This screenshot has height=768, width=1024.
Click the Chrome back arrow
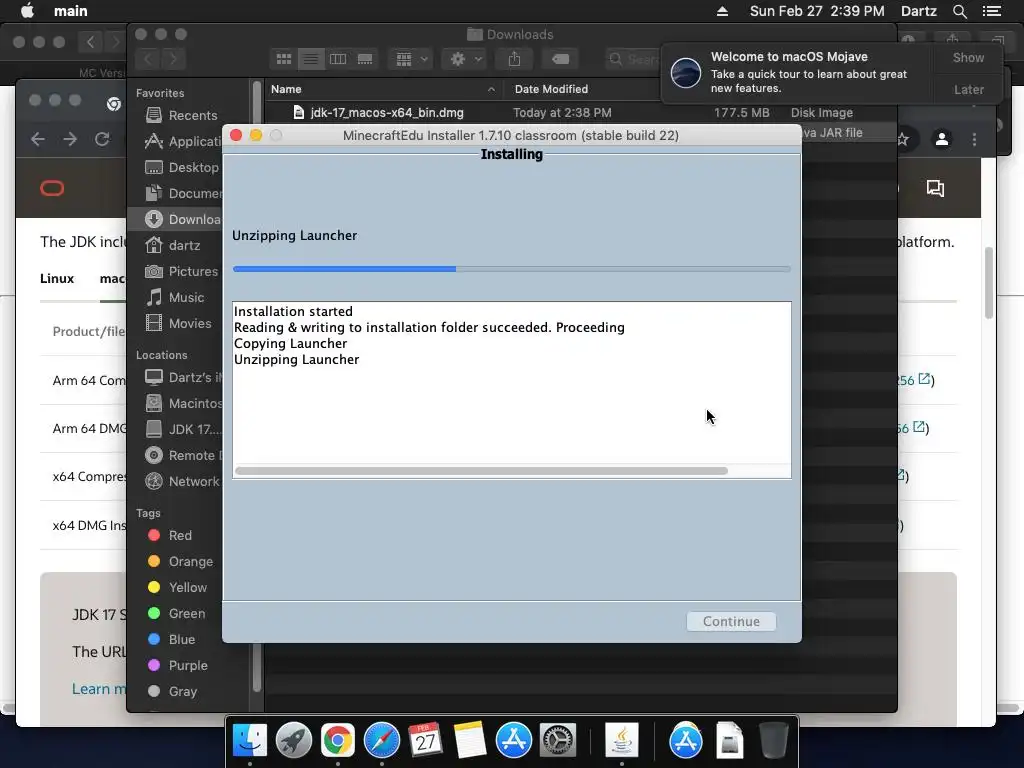(x=38, y=139)
